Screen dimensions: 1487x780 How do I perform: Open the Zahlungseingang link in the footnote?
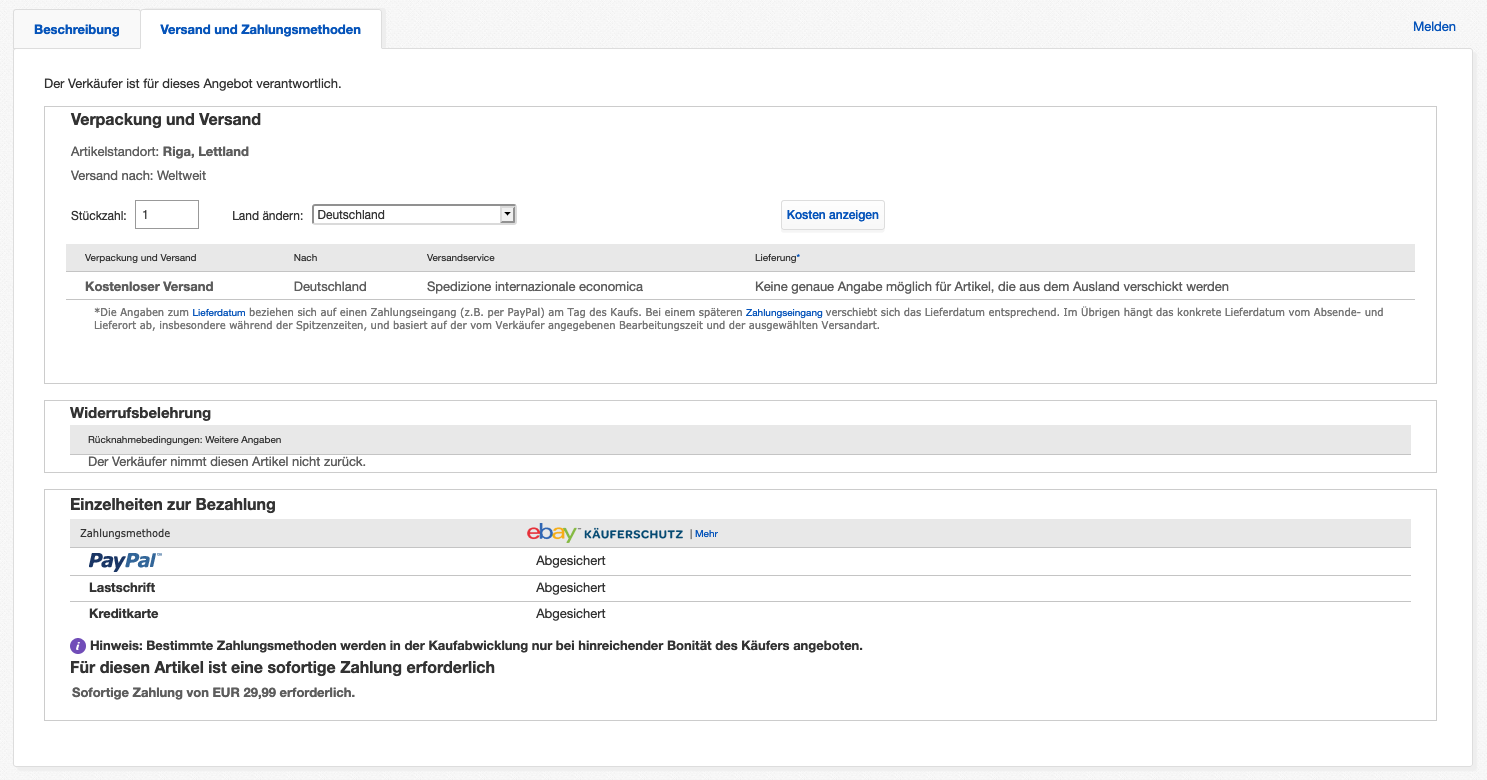point(784,313)
